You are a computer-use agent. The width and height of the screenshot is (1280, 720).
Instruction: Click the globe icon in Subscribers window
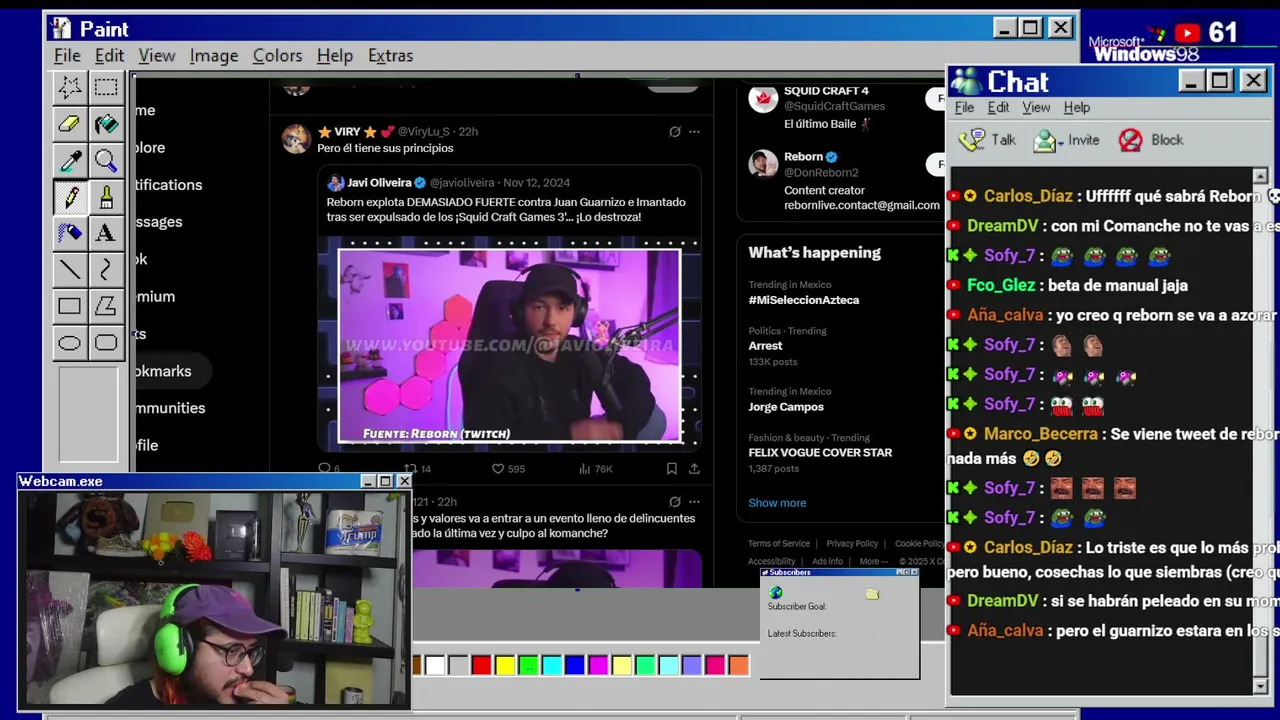click(x=776, y=593)
